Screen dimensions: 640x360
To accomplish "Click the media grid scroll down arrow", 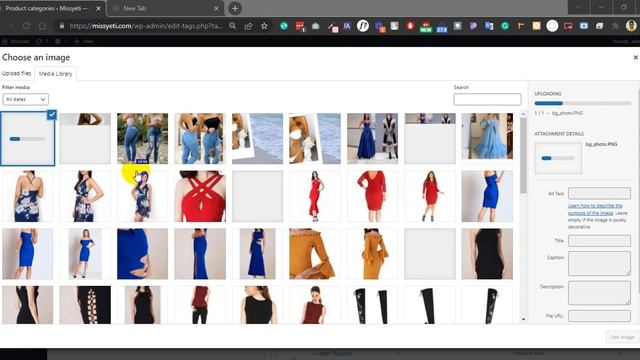I will 523,320.
